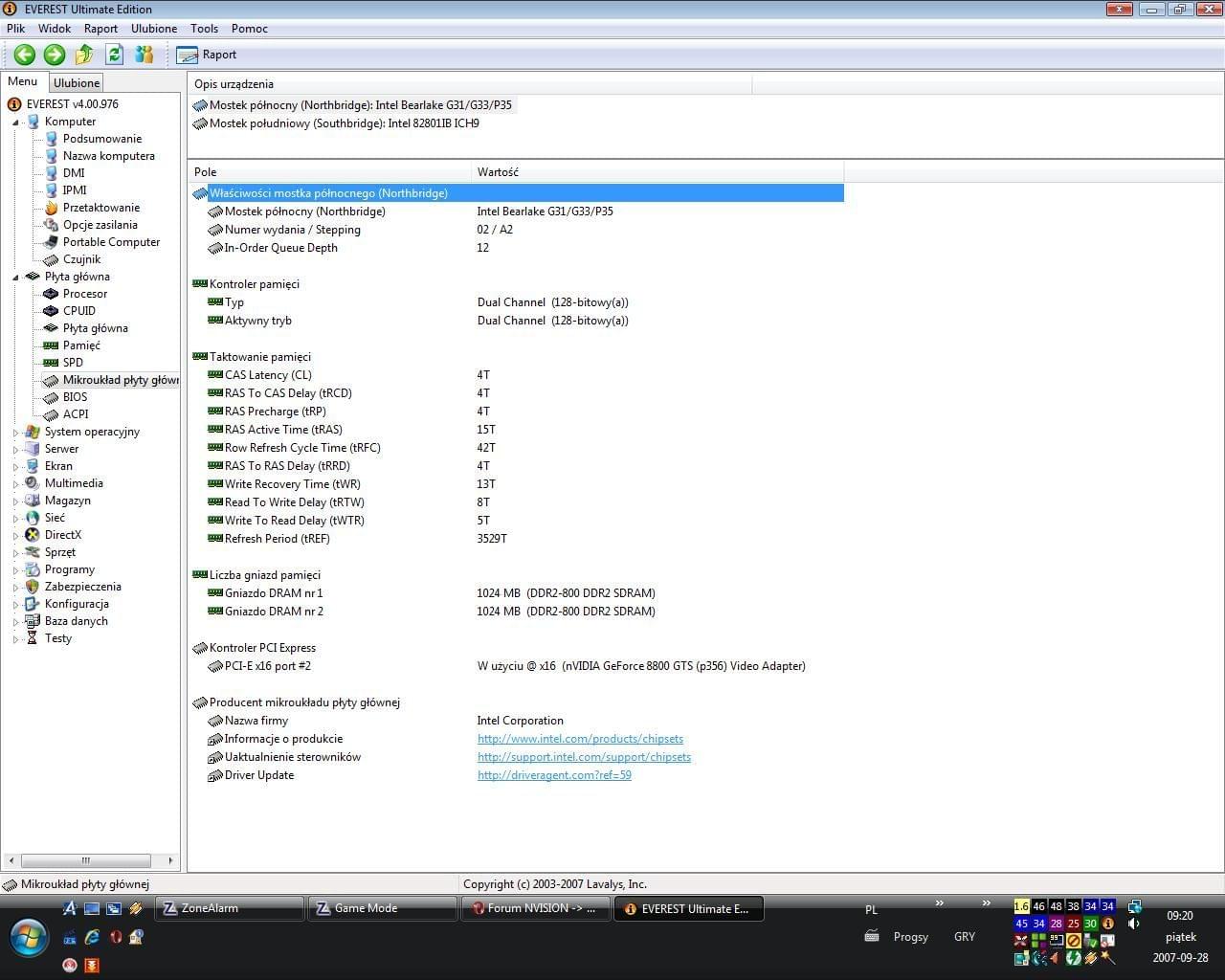
Task: Switch to ZoneAlarm taskbar button
Action: (x=230, y=908)
